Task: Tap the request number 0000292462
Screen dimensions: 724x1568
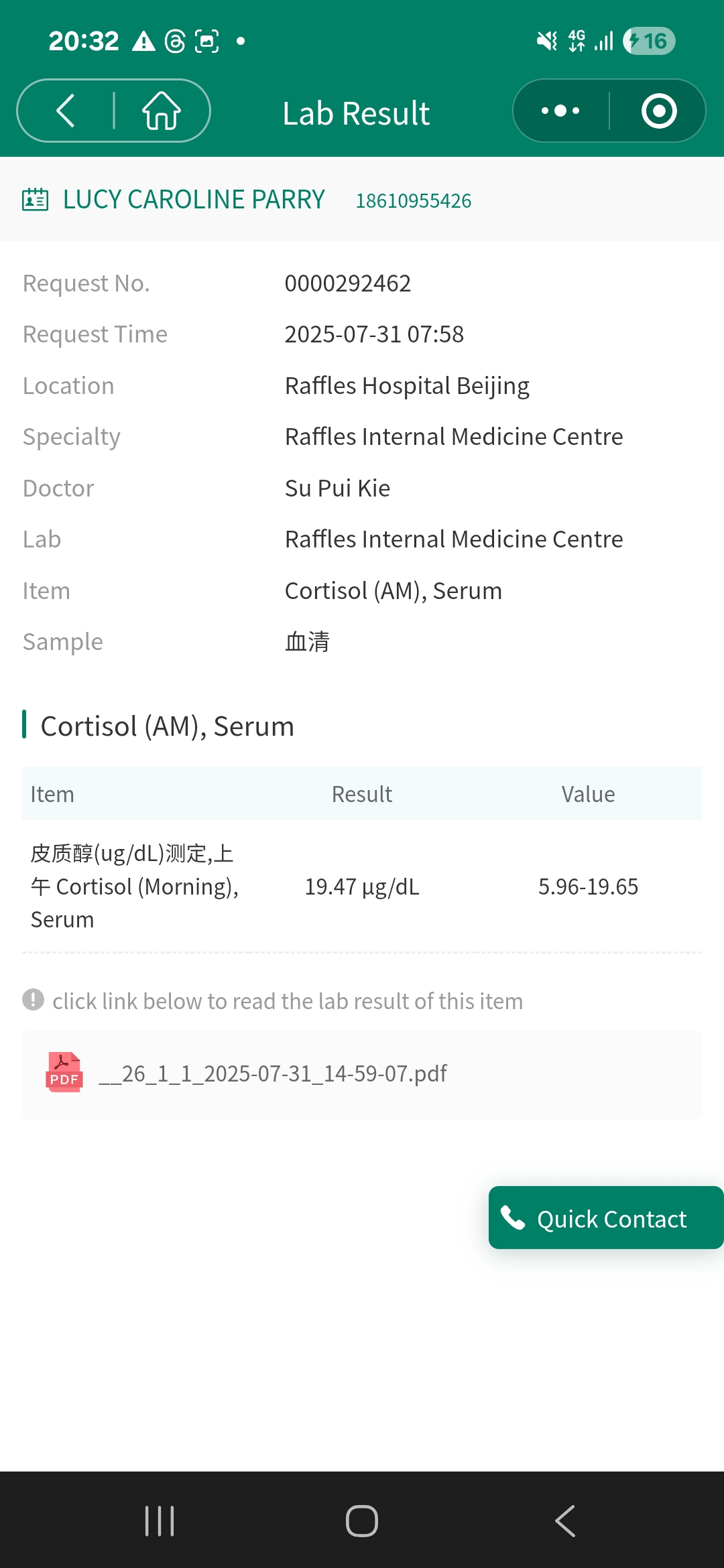Action: (x=347, y=283)
